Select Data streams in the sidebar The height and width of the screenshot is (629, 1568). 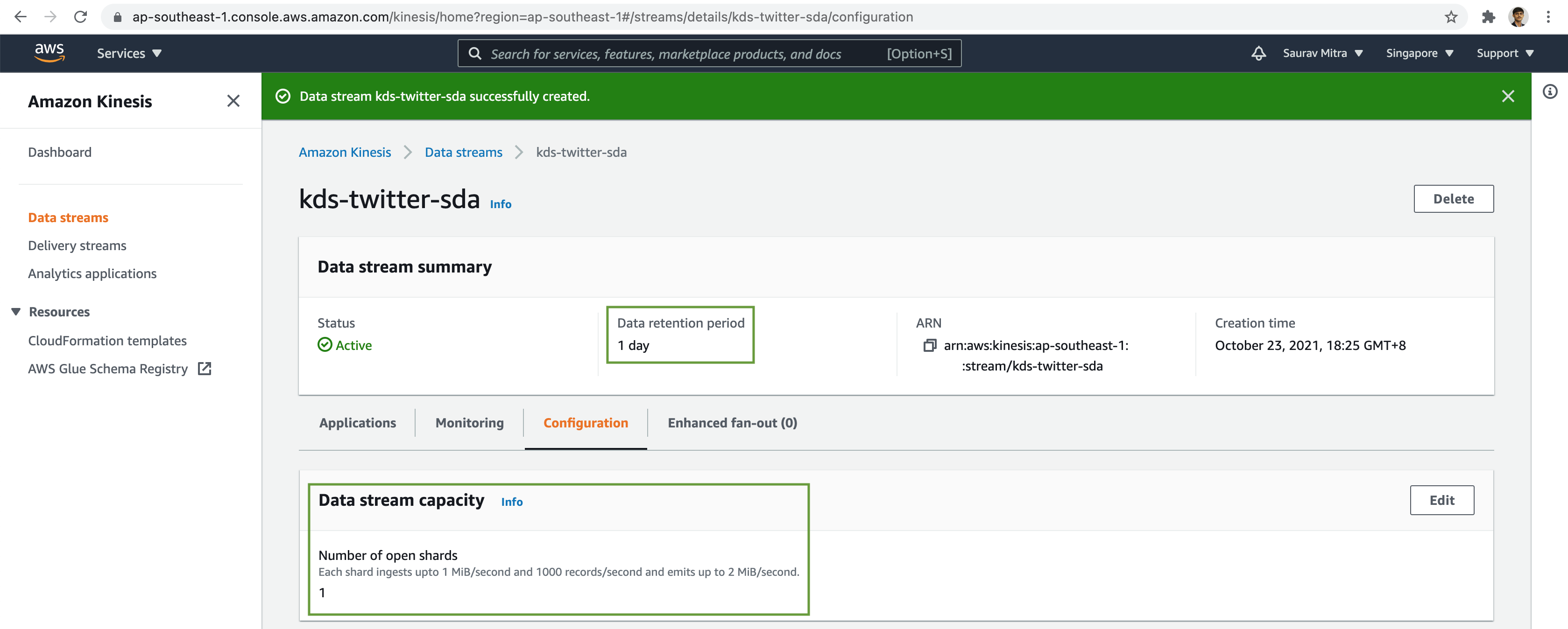point(68,218)
